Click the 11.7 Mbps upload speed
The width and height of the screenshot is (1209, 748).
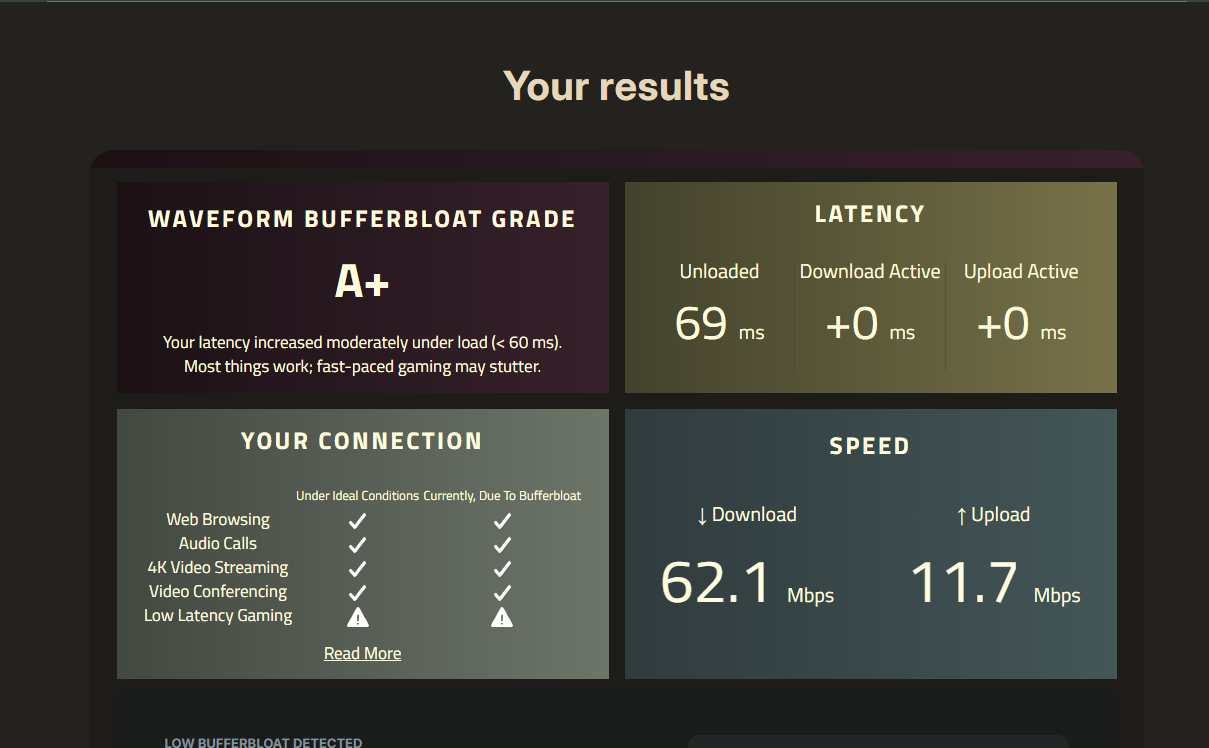995,583
